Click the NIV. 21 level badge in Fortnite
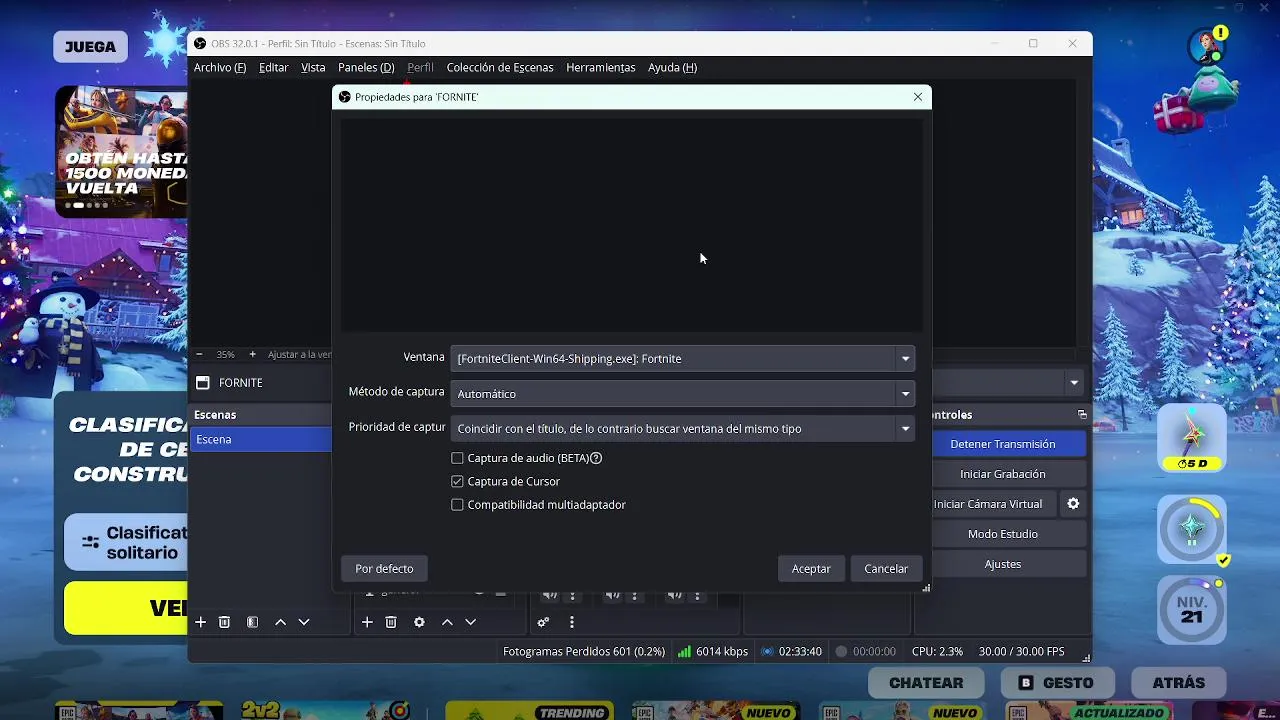 pos(1192,609)
